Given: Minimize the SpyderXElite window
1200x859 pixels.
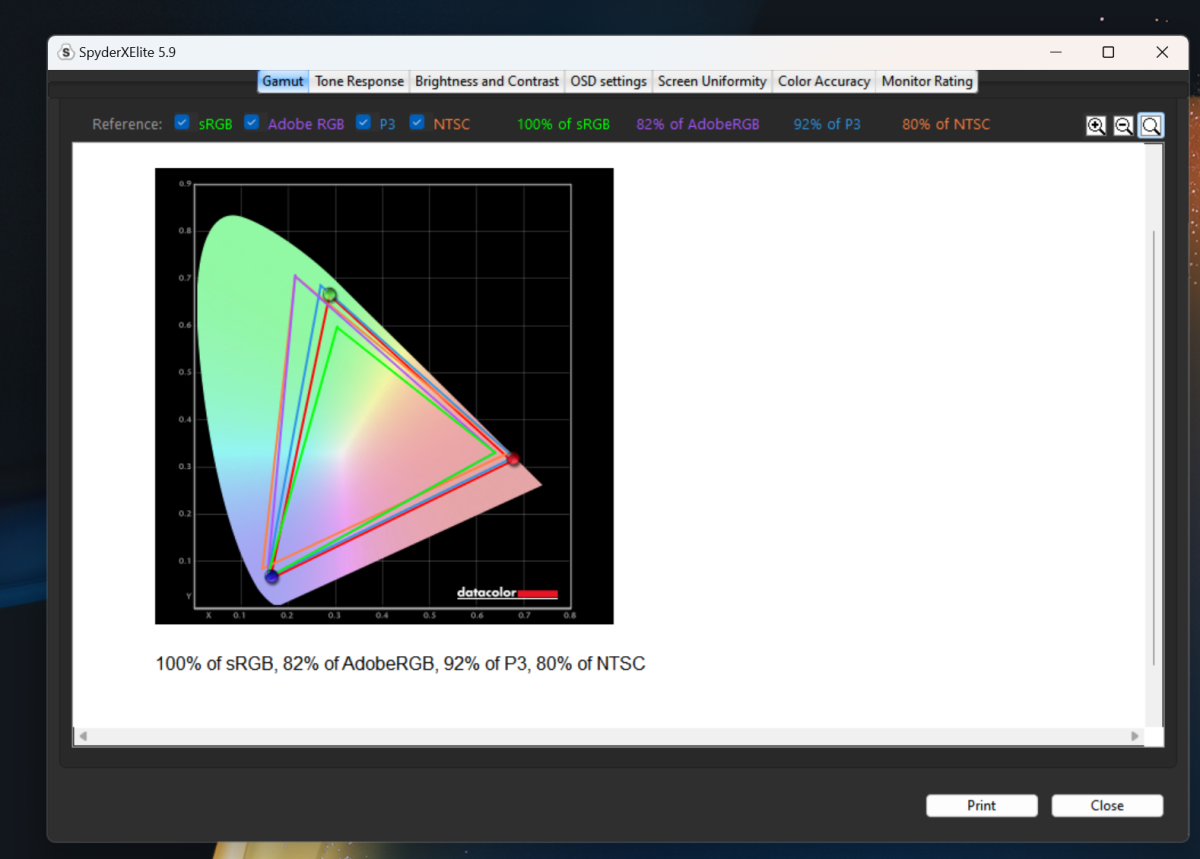Looking at the screenshot, I should pyautogui.click(x=1055, y=53).
